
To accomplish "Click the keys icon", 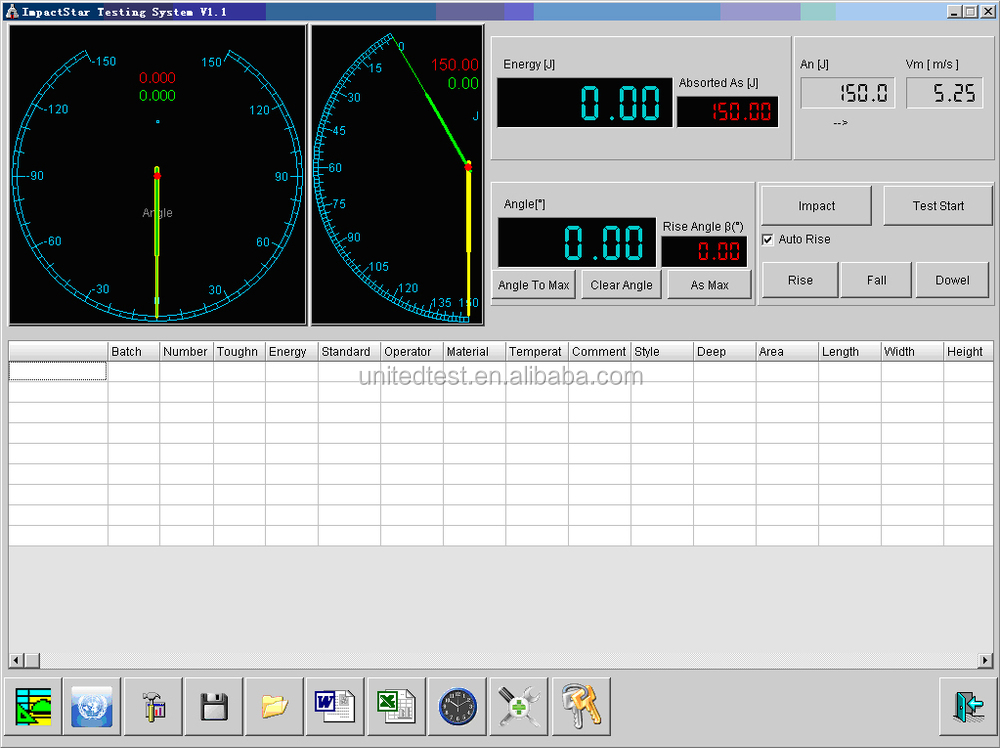I will click(580, 706).
